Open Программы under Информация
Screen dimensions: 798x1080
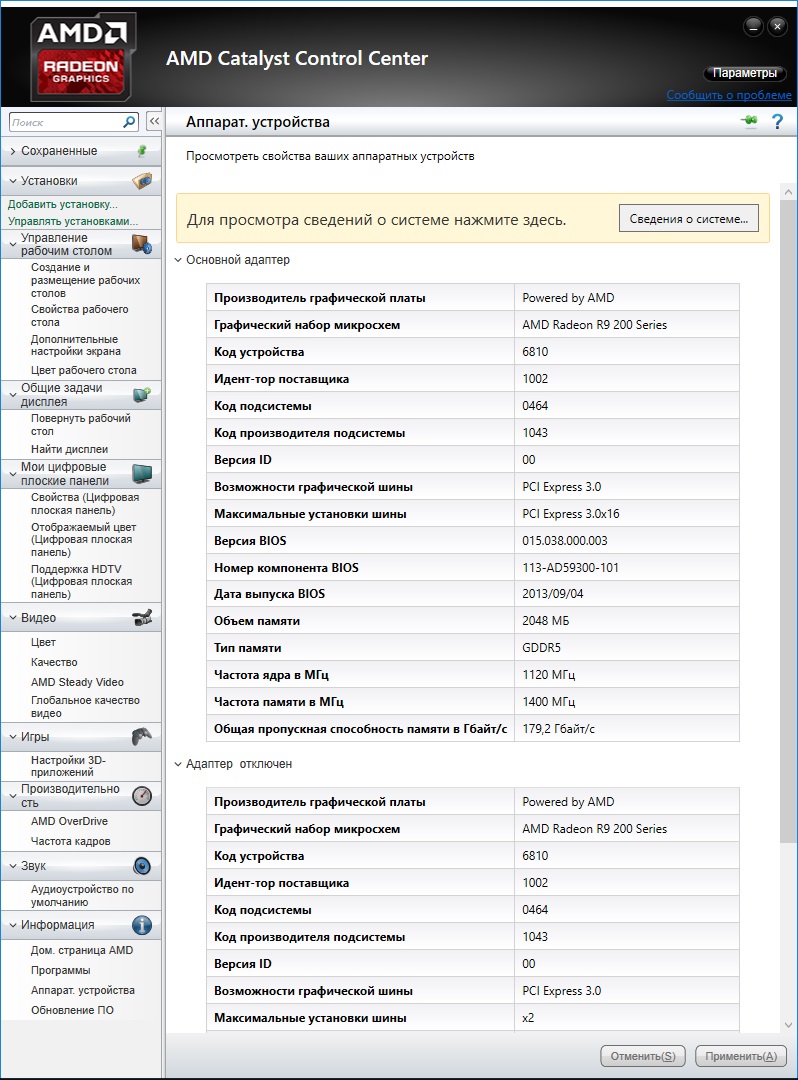click(60, 970)
